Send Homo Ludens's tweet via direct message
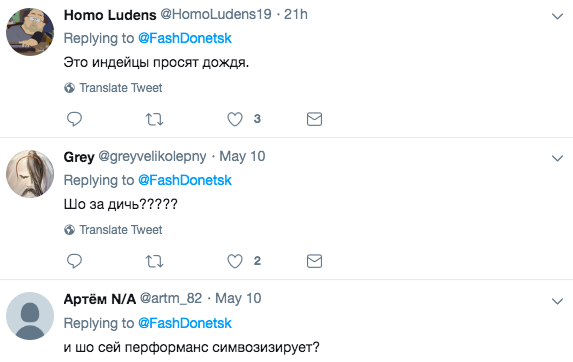The image size is (573, 362). (x=314, y=119)
